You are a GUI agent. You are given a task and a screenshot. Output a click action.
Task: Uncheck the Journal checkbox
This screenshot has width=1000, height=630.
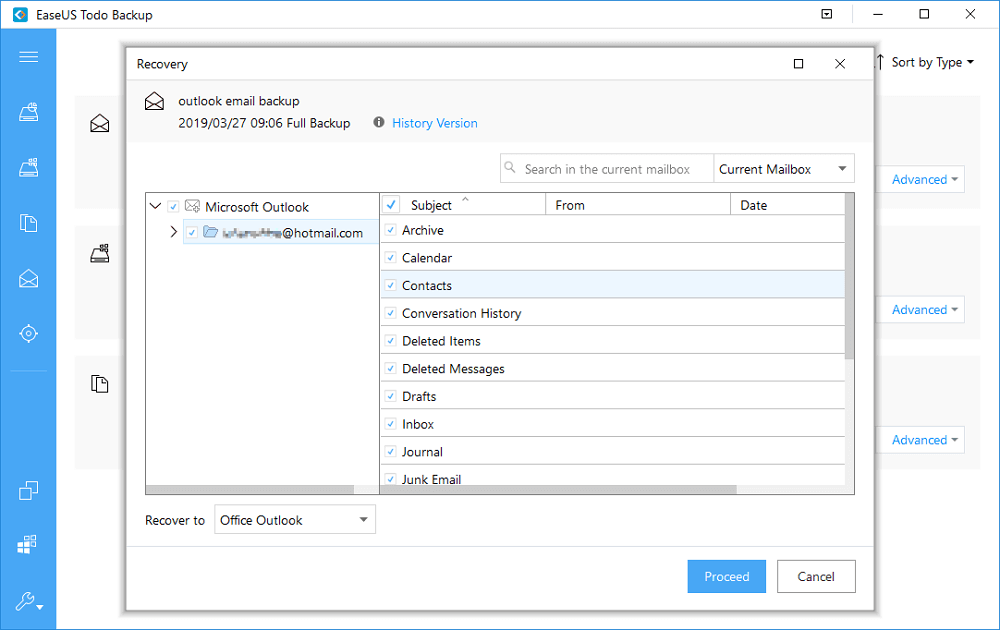coord(391,451)
